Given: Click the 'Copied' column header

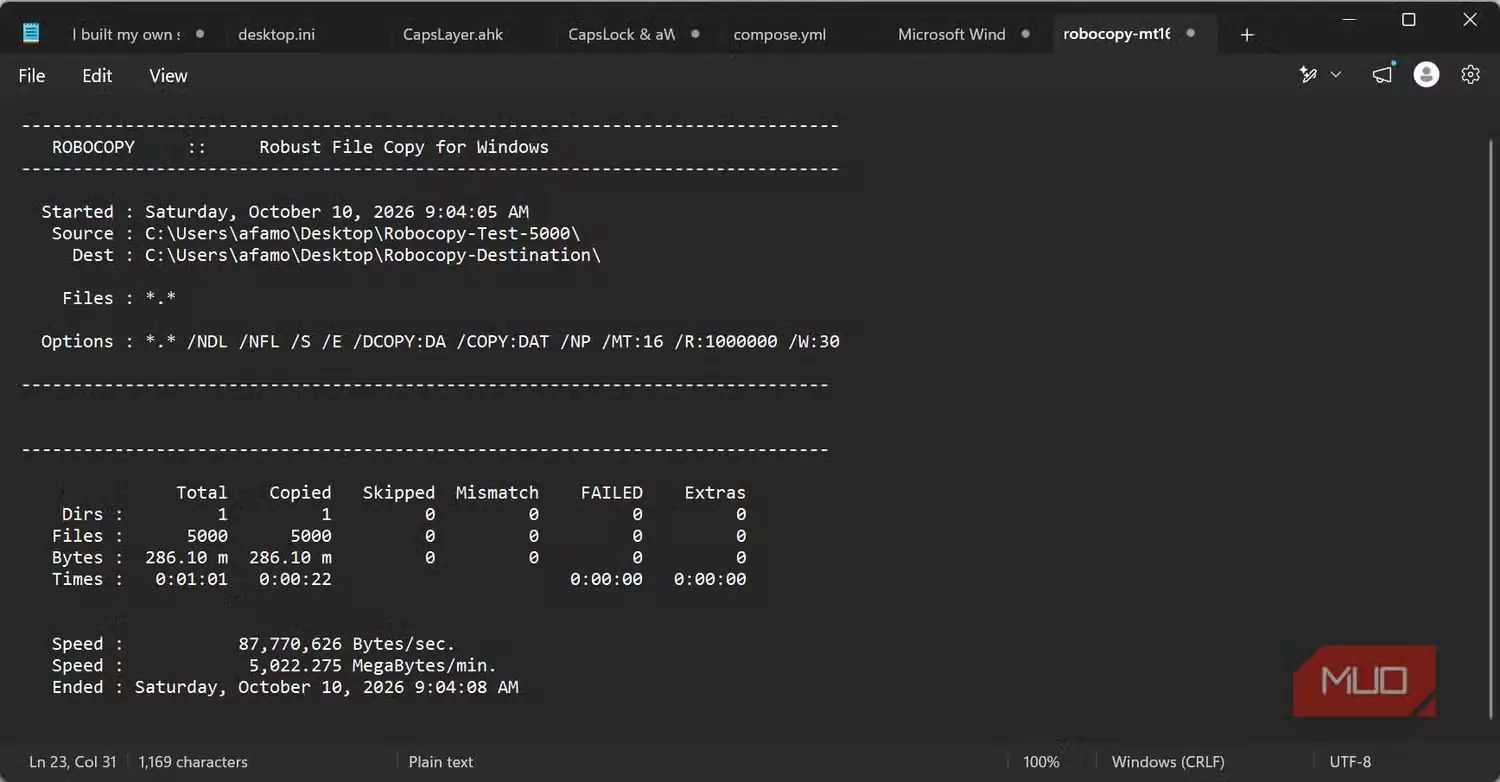Looking at the screenshot, I should click(x=300, y=493).
